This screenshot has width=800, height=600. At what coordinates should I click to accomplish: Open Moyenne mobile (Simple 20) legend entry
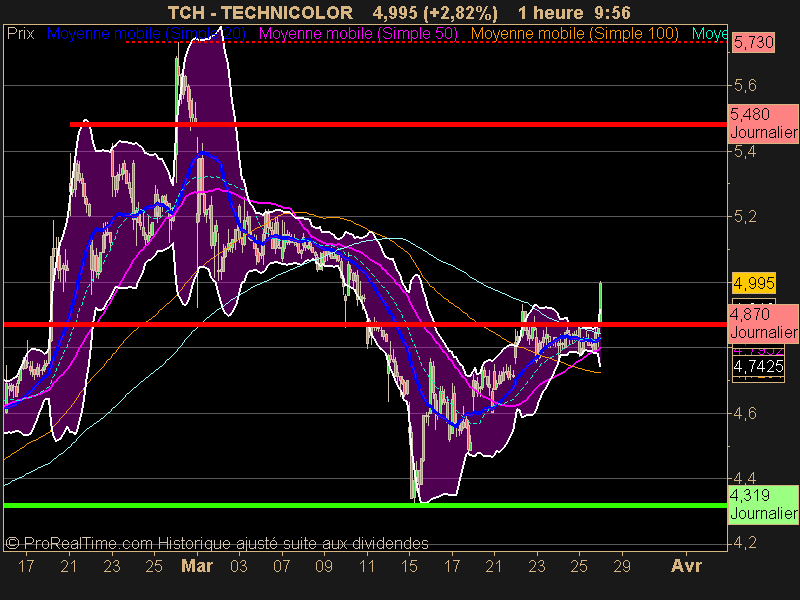coord(146,34)
